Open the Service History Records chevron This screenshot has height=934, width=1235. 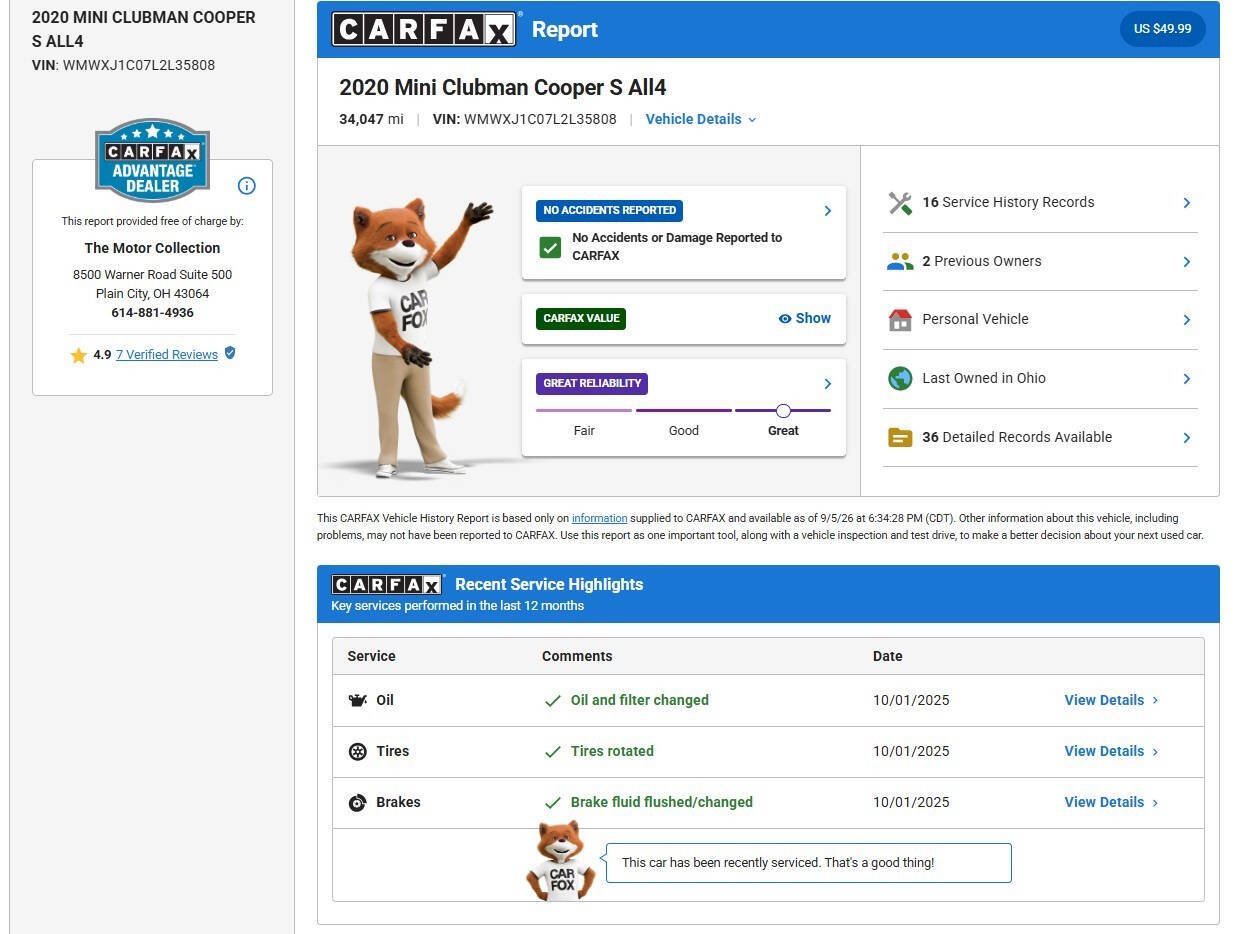(x=1187, y=203)
